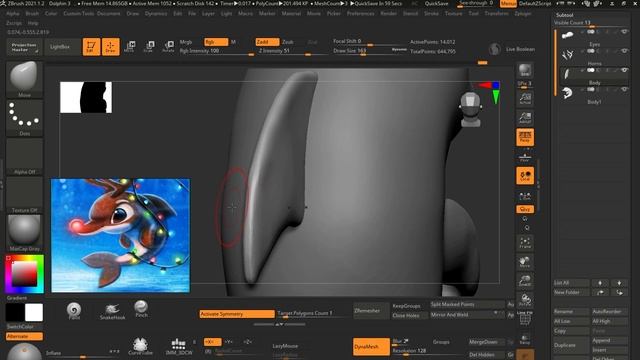Click the ZoomD icon in right shelf

[525, 280]
